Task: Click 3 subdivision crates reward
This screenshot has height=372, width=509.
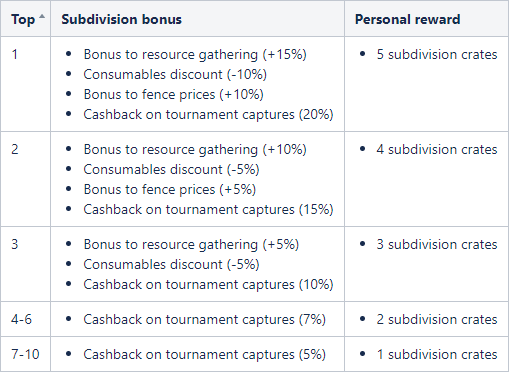Action: 437,245
